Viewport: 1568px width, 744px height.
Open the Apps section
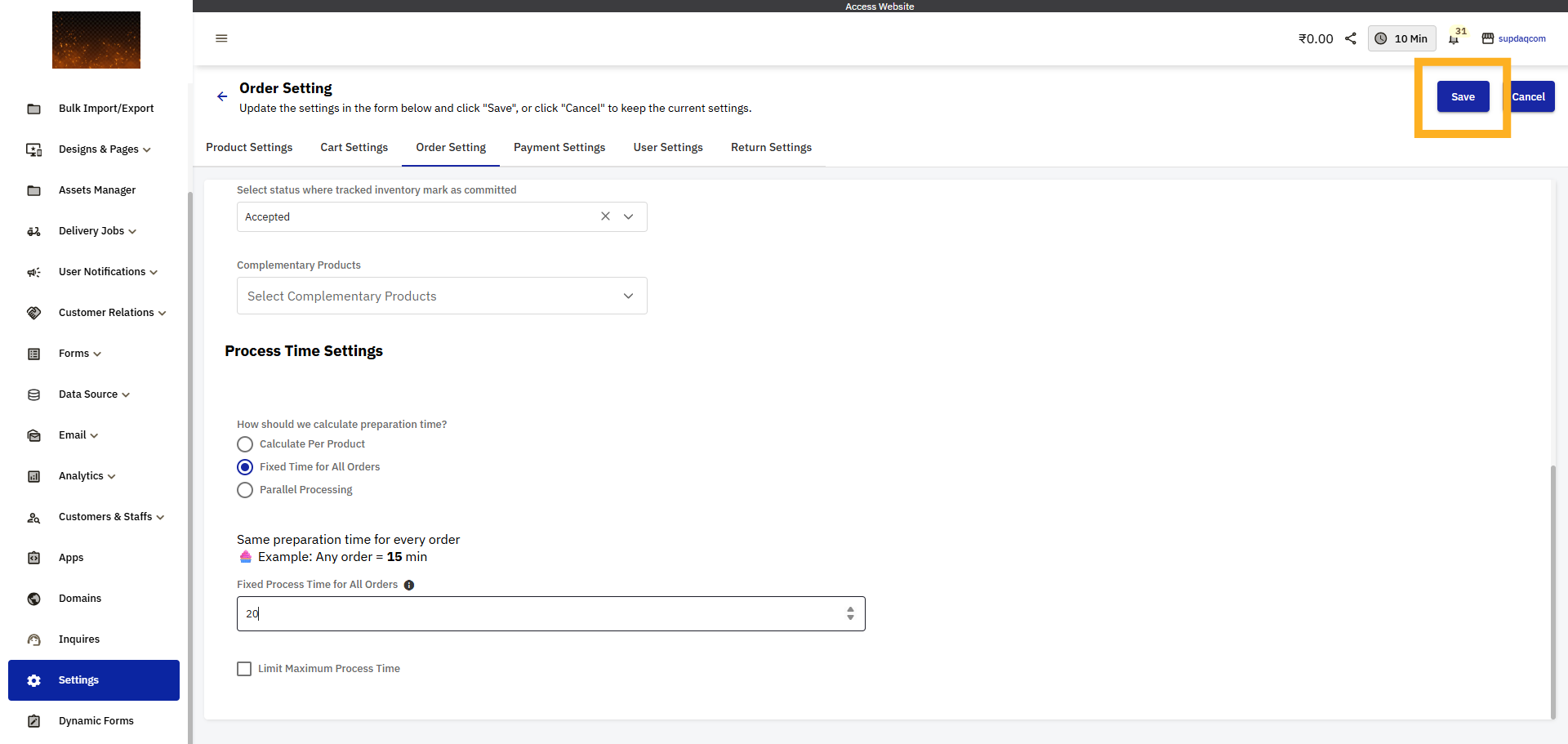coord(71,557)
